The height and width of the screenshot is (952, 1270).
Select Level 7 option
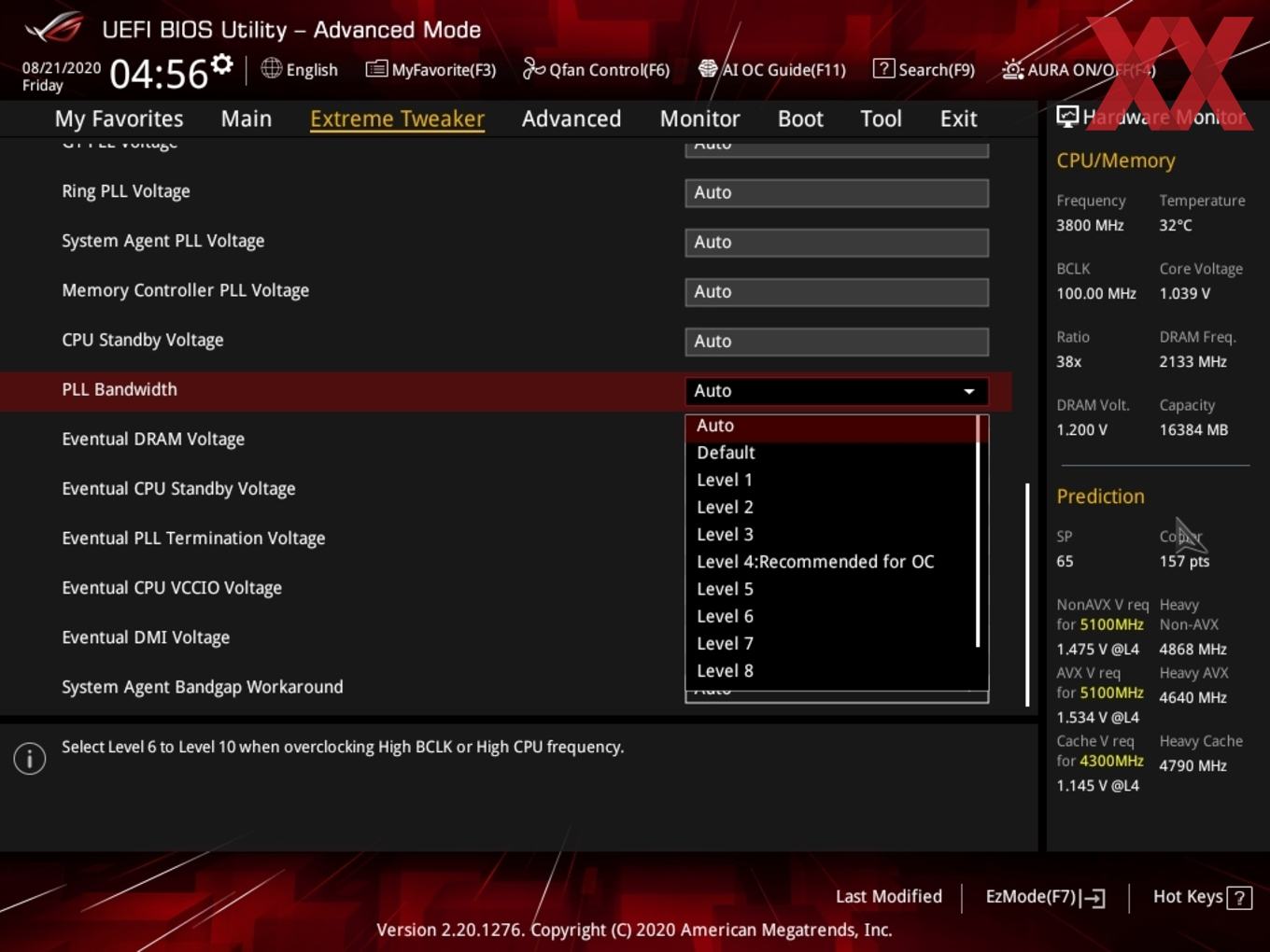[x=831, y=644]
